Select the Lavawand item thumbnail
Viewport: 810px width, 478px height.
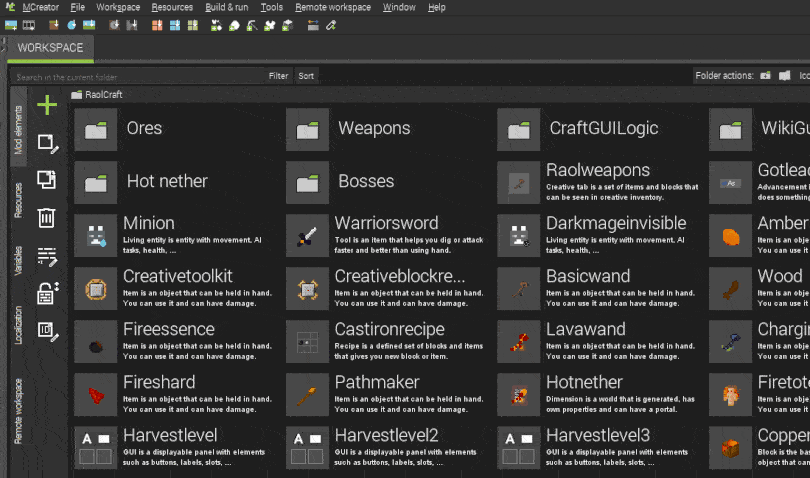pyautogui.click(x=519, y=342)
